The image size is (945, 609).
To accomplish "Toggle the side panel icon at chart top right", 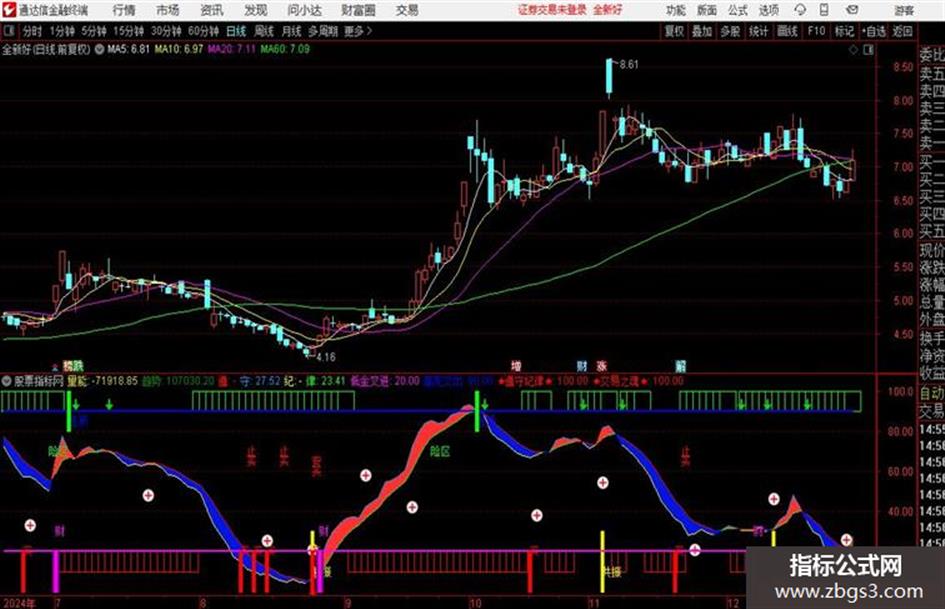I will 868,50.
